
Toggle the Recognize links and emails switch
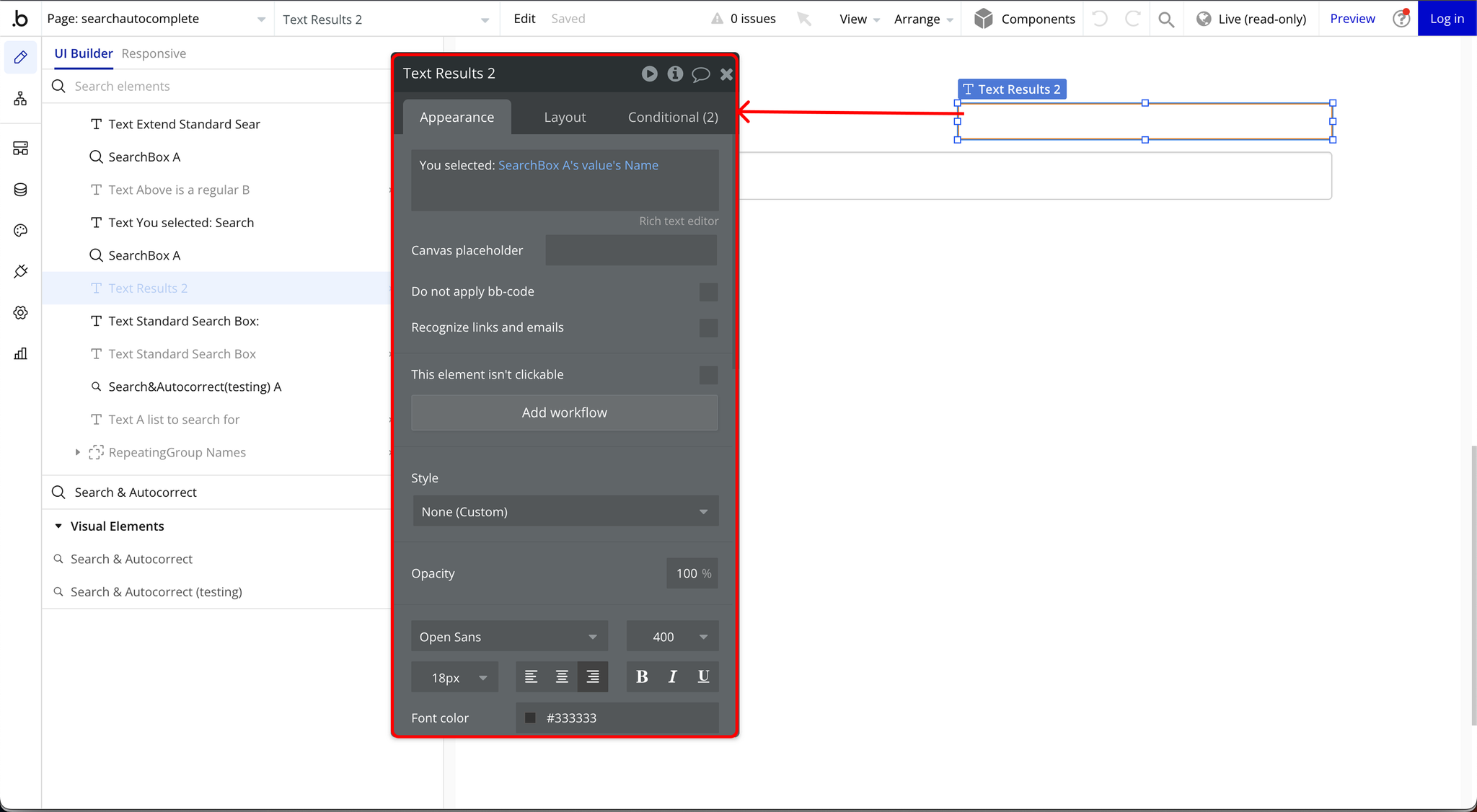click(x=707, y=327)
